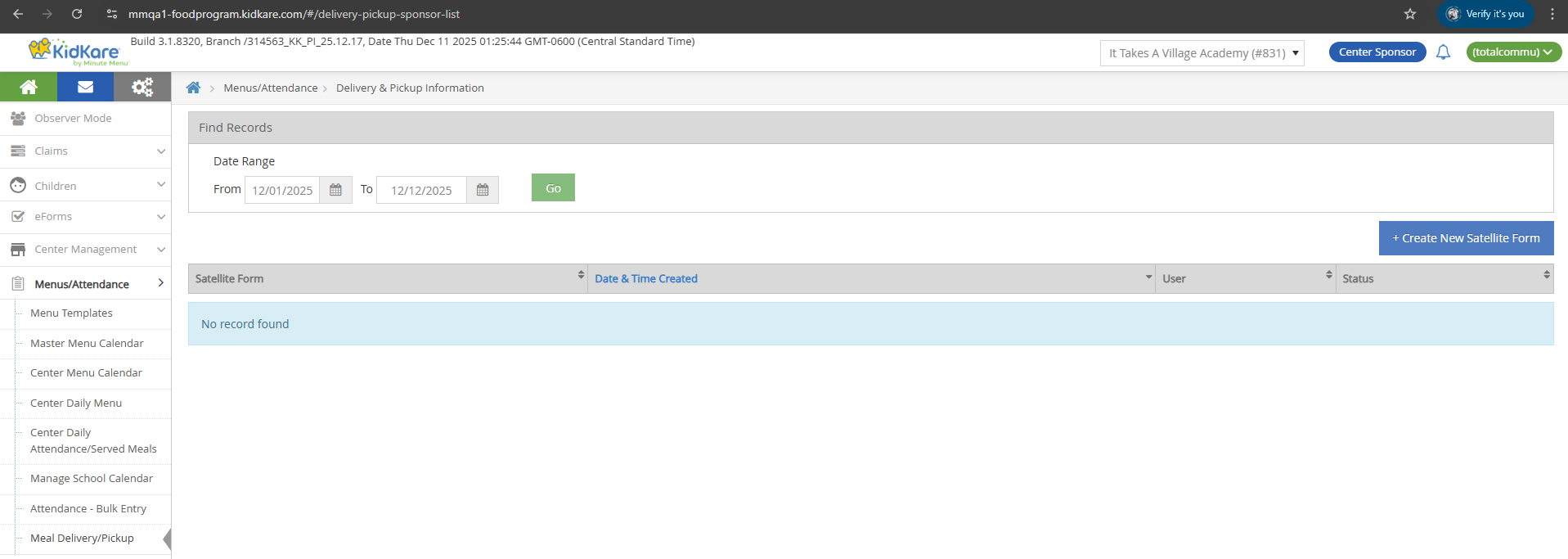
Task: Click the site info icon in address bar
Action: pyautogui.click(x=112, y=14)
